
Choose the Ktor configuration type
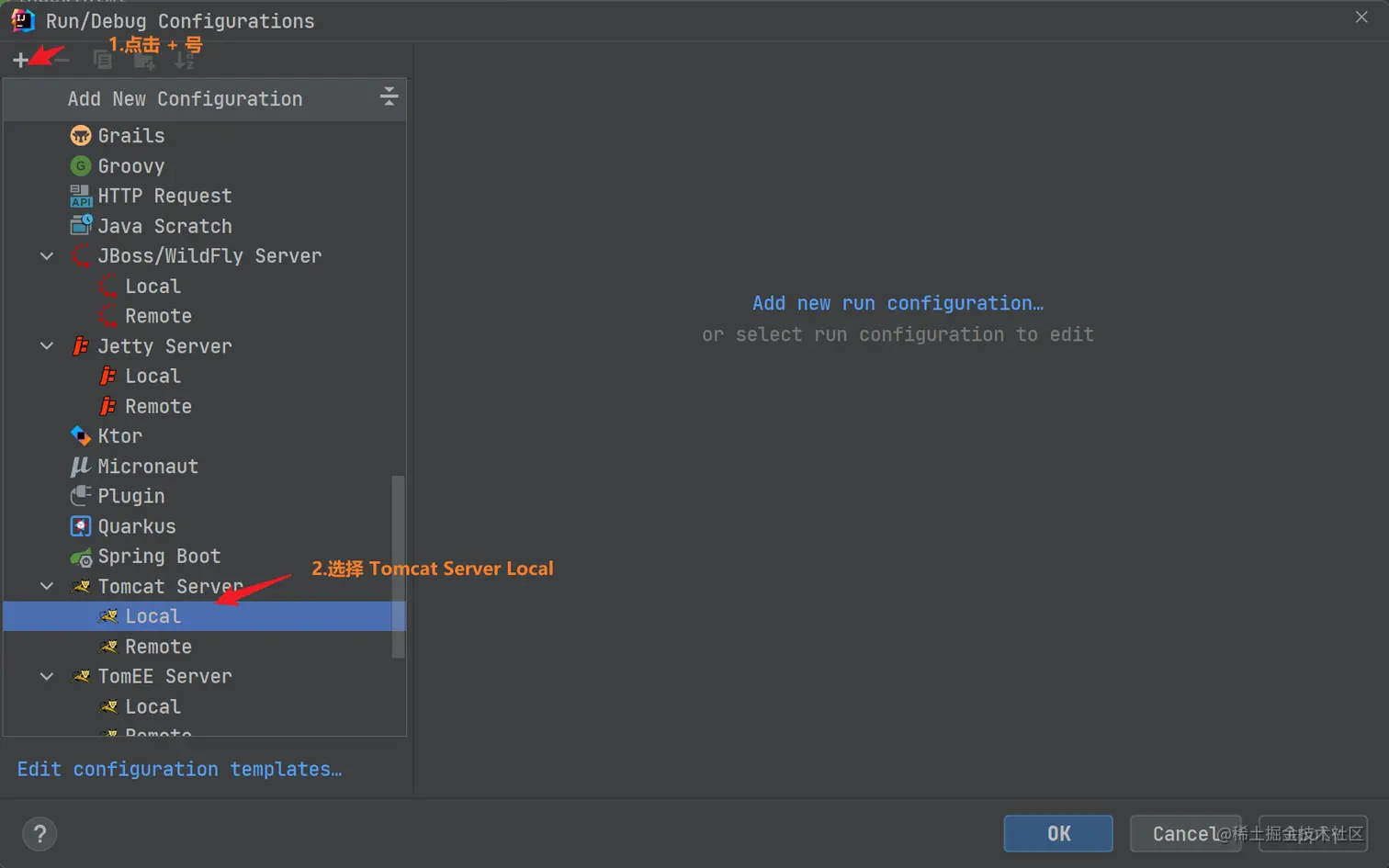point(204,436)
